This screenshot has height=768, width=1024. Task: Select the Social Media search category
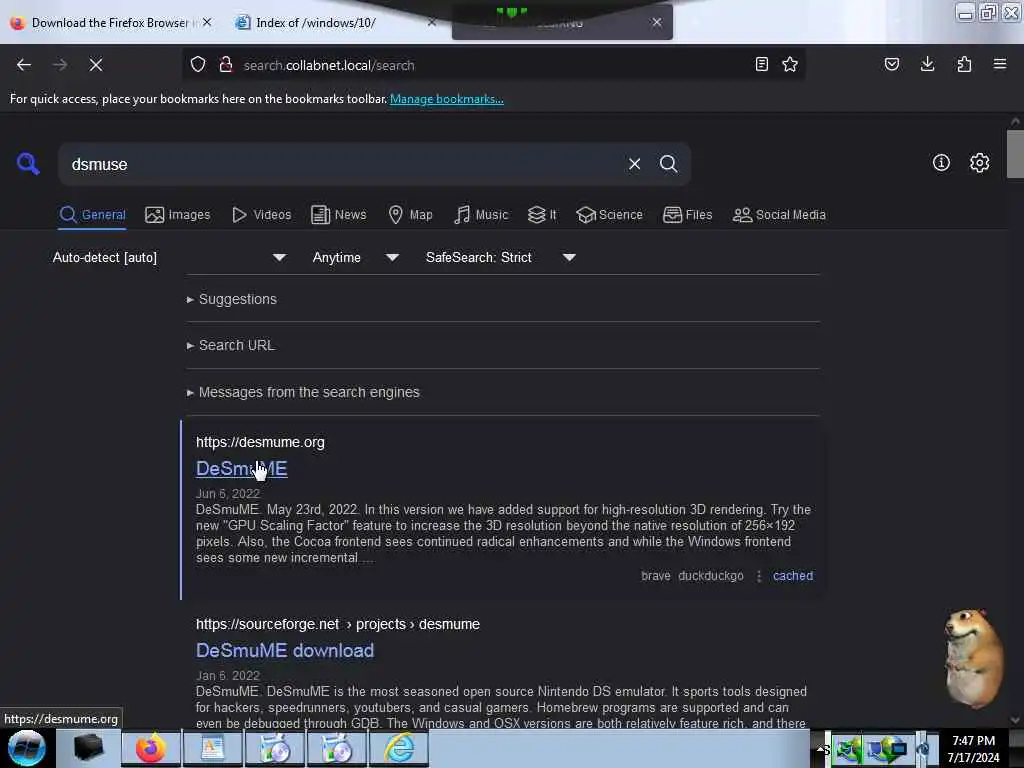pyautogui.click(x=779, y=215)
